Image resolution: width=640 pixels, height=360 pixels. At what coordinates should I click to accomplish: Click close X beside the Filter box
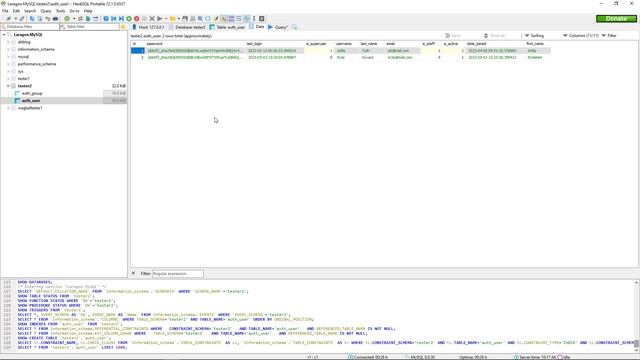point(133,273)
